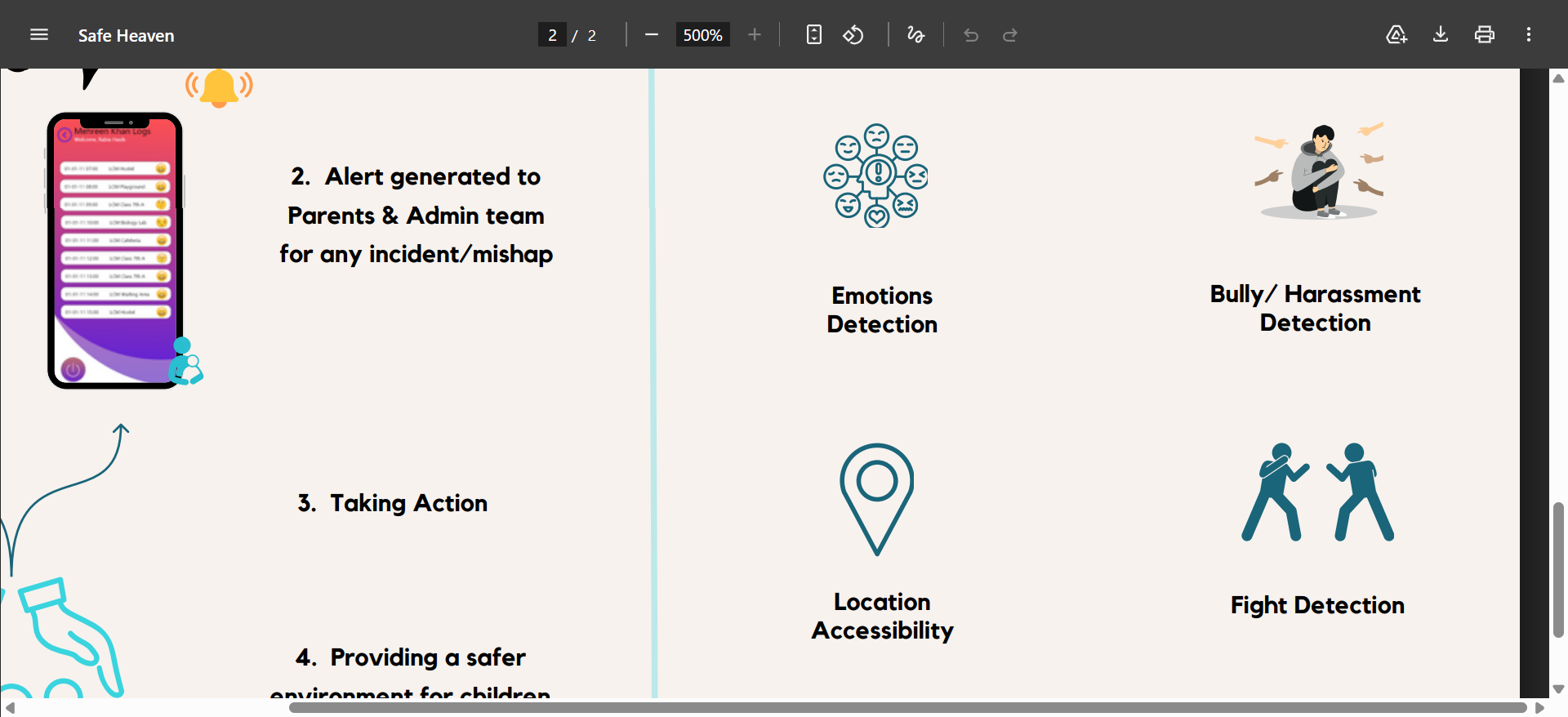Download the Safe Heaven PDF

[1441, 35]
